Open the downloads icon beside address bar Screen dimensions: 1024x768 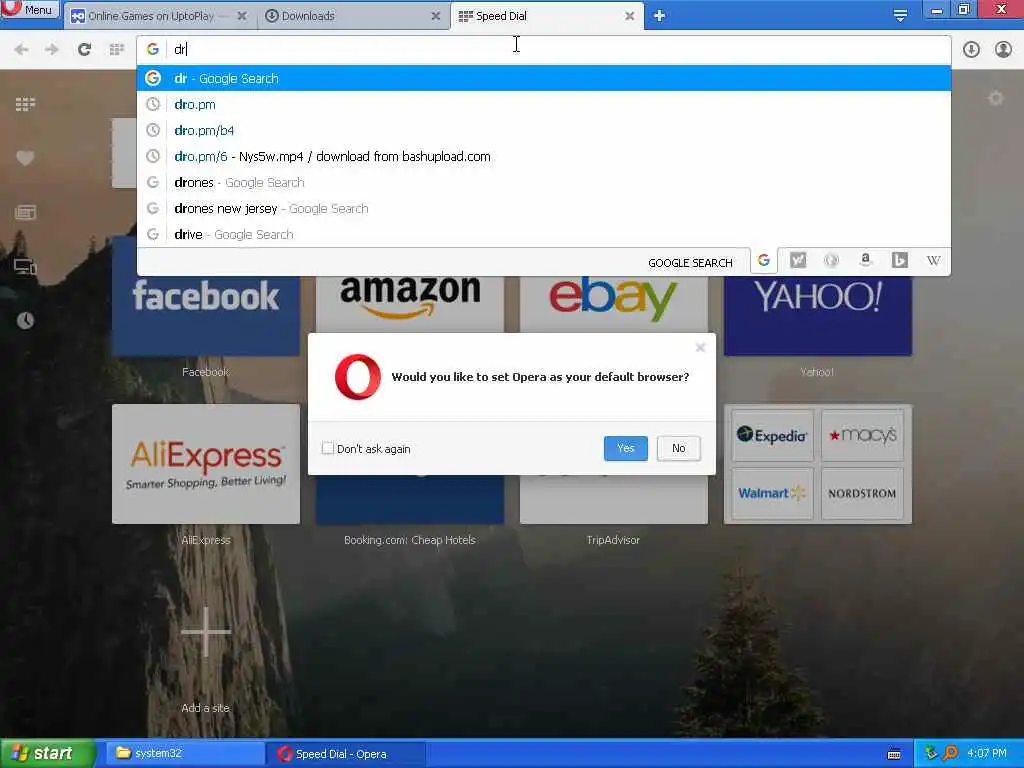coord(971,50)
